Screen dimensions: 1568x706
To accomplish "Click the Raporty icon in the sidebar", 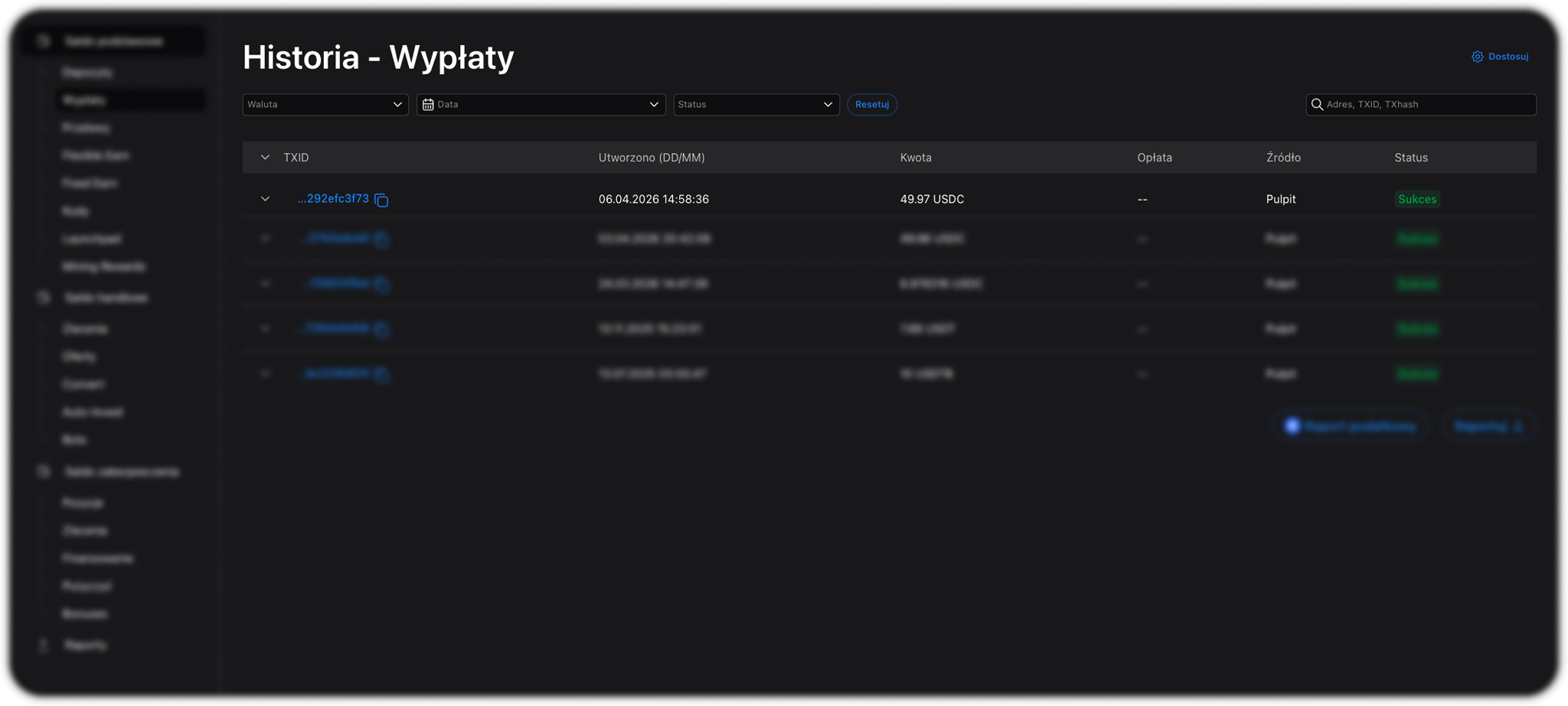I will 44,646.
